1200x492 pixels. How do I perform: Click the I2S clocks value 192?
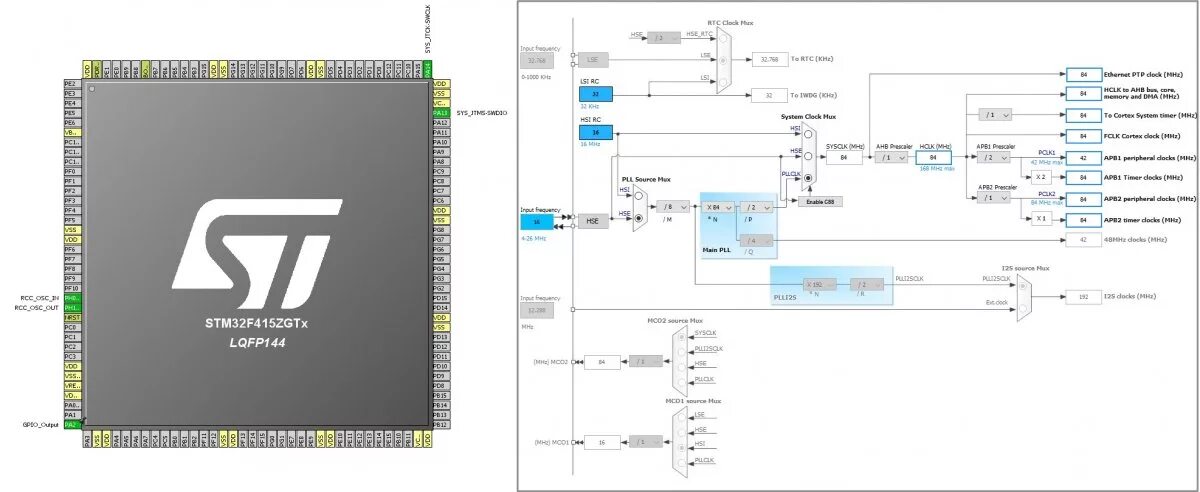[1082, 296]
